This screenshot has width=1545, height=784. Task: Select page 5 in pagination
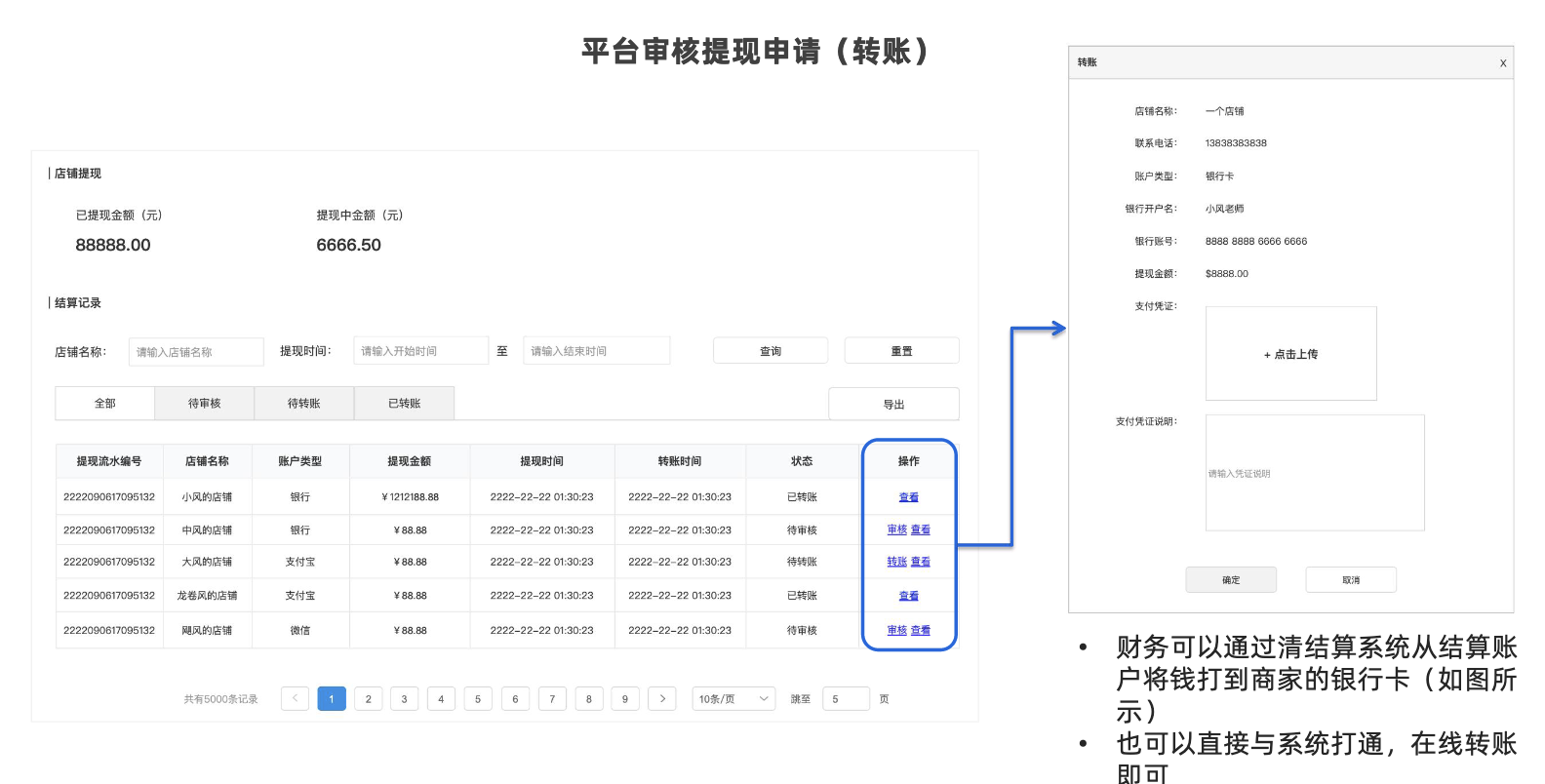(x=478, y=698)
